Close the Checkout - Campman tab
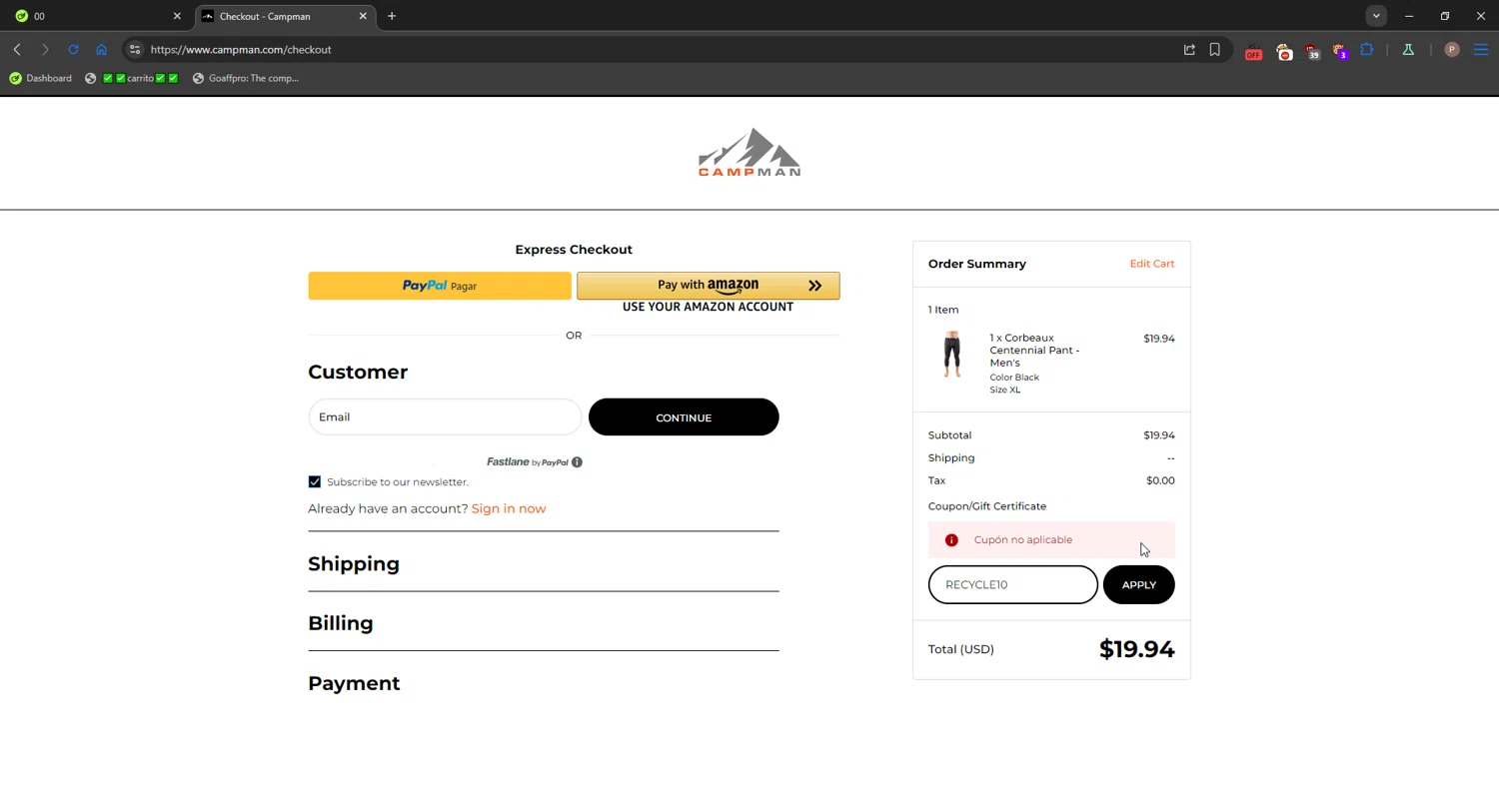This screenshot has height=812, width=1499. 363,16
